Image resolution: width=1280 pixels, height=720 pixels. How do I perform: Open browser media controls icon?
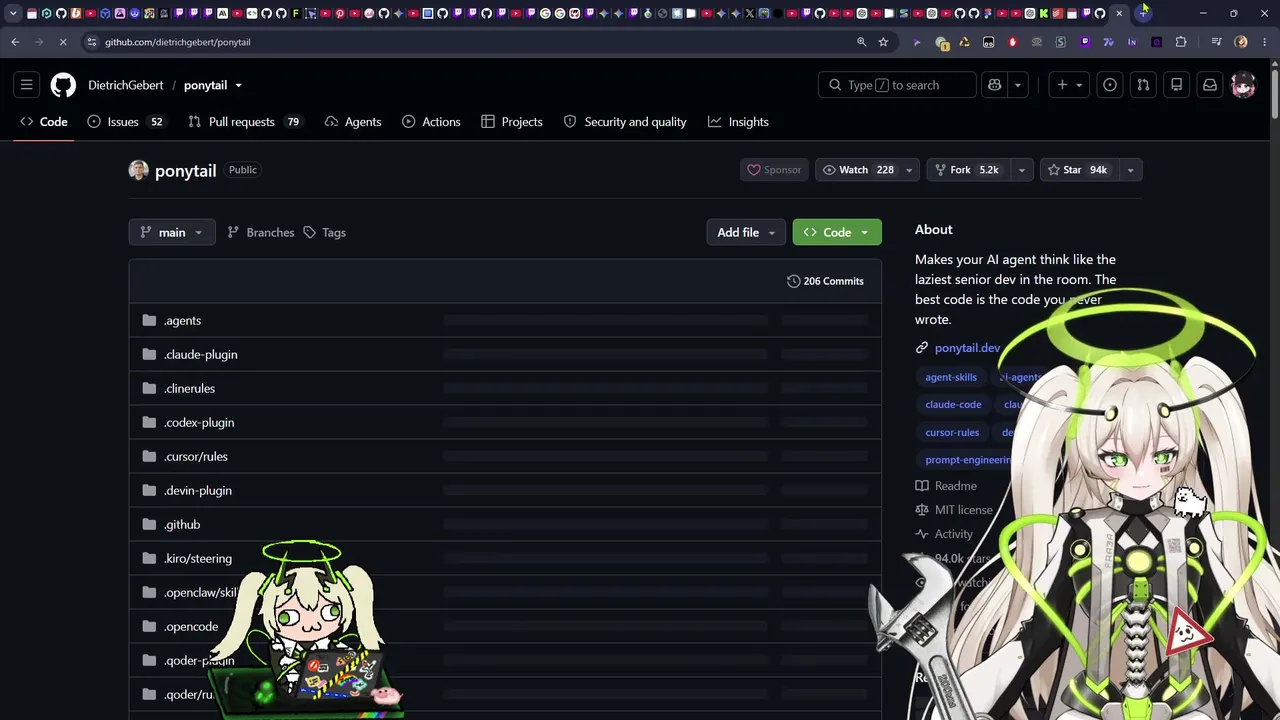[x=1216, y=42]
